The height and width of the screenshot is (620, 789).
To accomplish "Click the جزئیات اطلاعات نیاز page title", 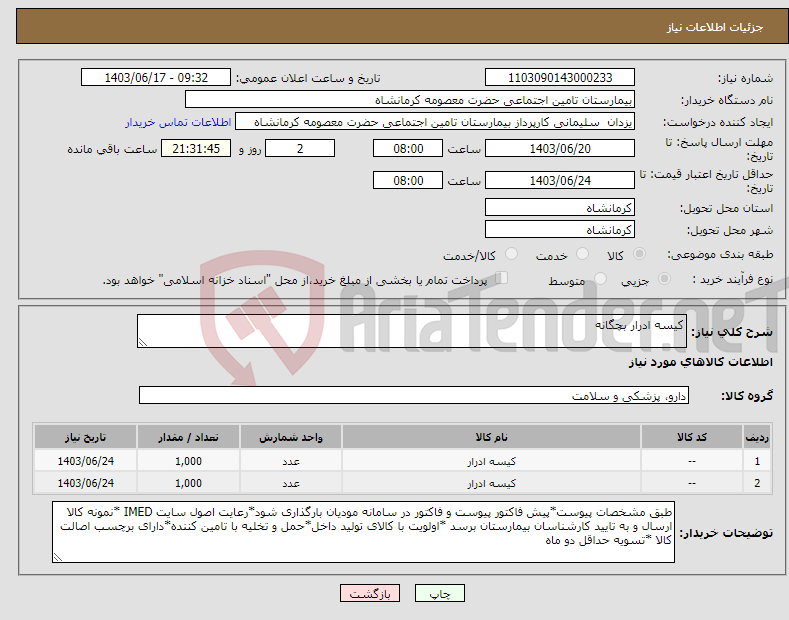I will point(715,27).
